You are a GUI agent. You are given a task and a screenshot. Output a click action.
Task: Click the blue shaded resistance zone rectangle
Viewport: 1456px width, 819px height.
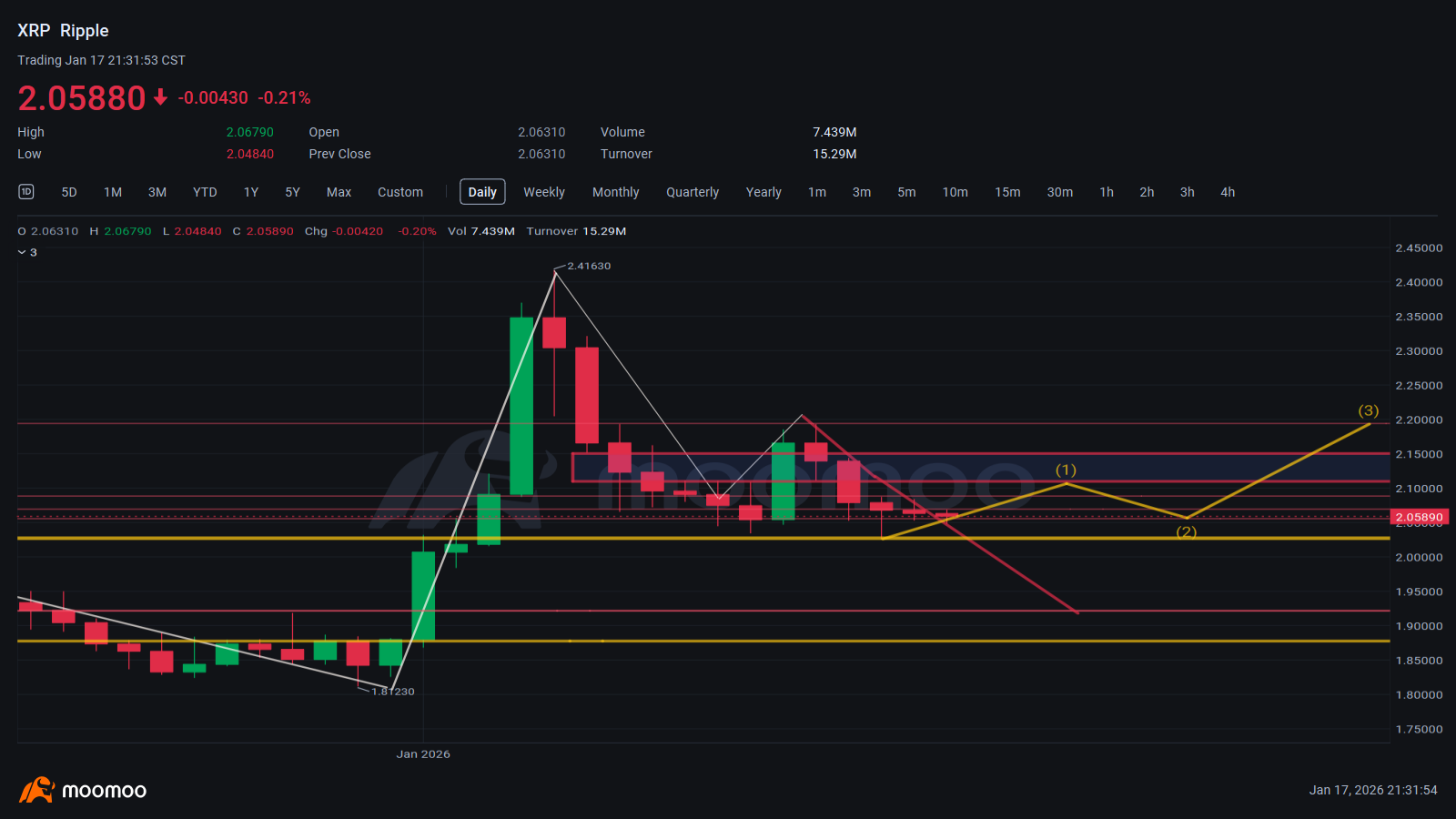1183,467
